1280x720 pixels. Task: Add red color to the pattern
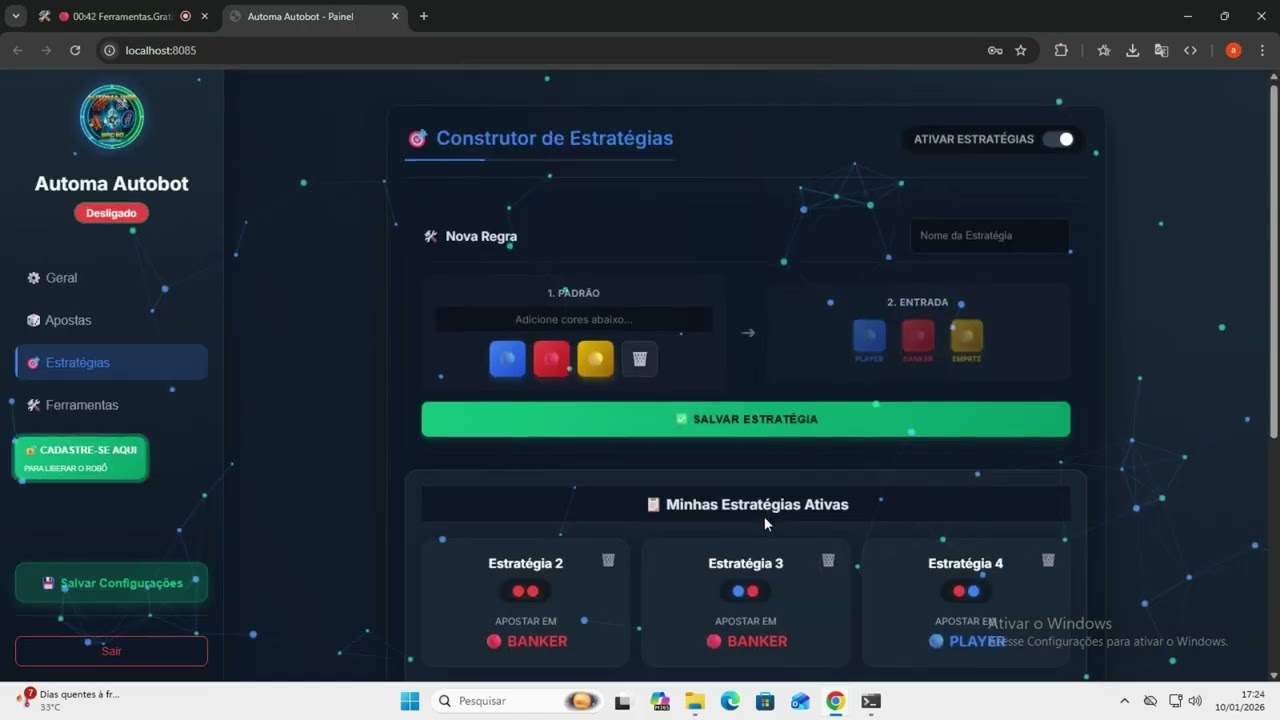point(551,359)
